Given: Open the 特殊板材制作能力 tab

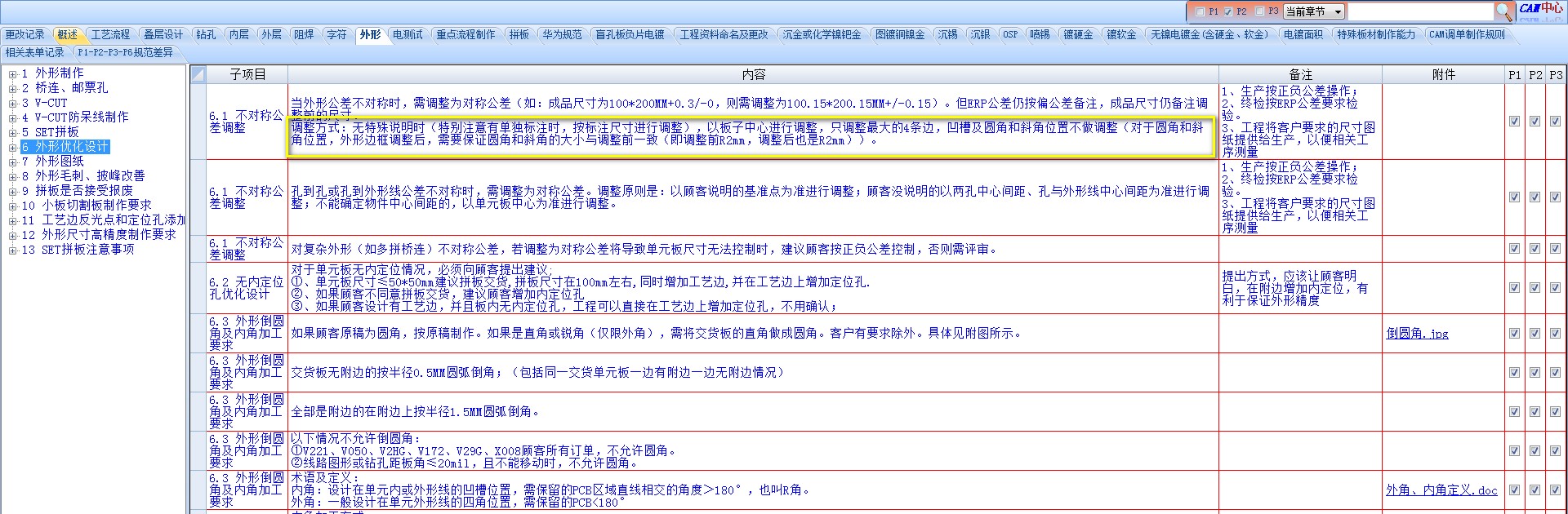Looking at the screenshot, I should [x=1376, y=34].
